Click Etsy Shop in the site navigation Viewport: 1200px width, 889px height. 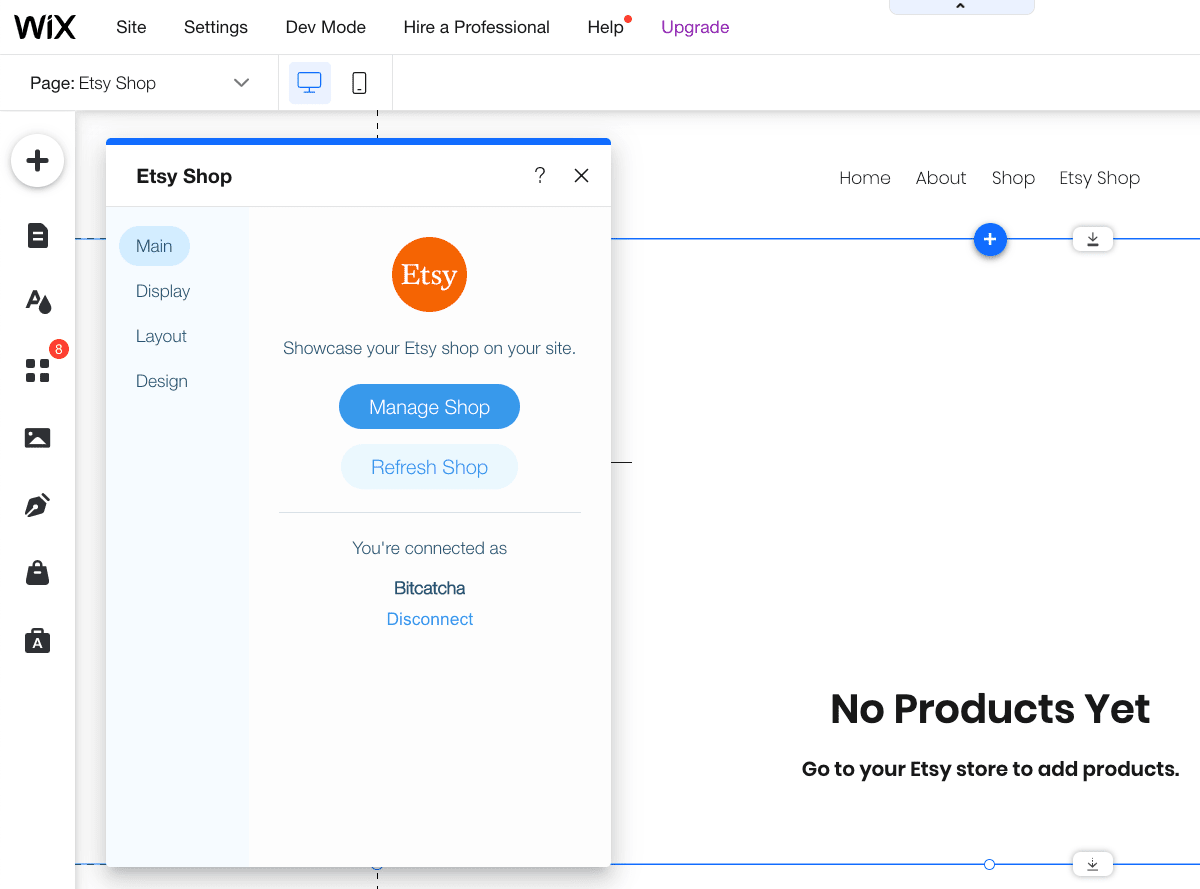[1100, 178]
